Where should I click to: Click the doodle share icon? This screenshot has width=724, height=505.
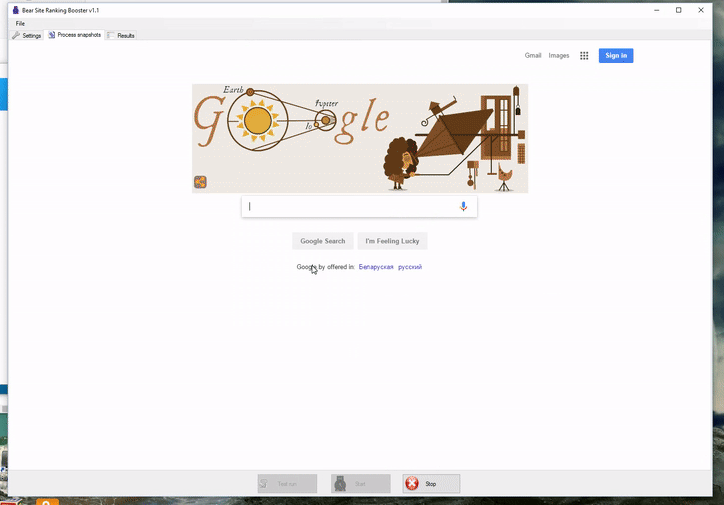coord(200,182)
